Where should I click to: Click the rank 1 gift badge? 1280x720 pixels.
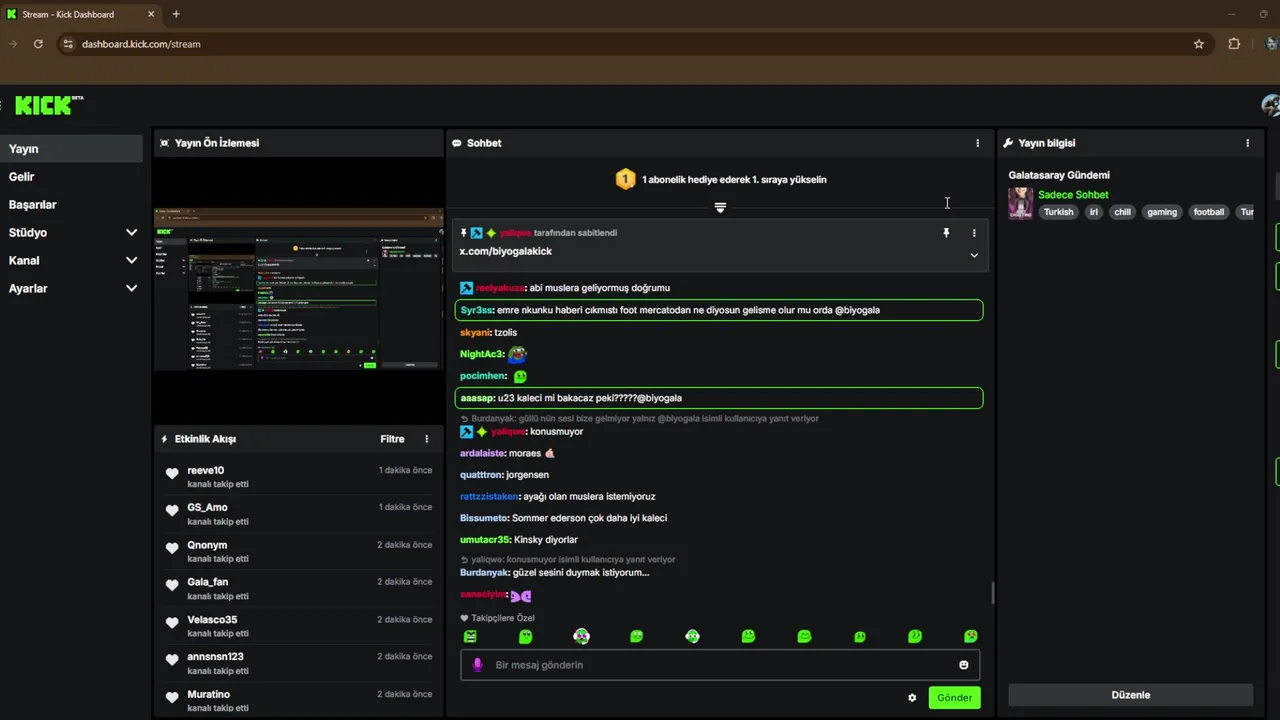[625, 180]
